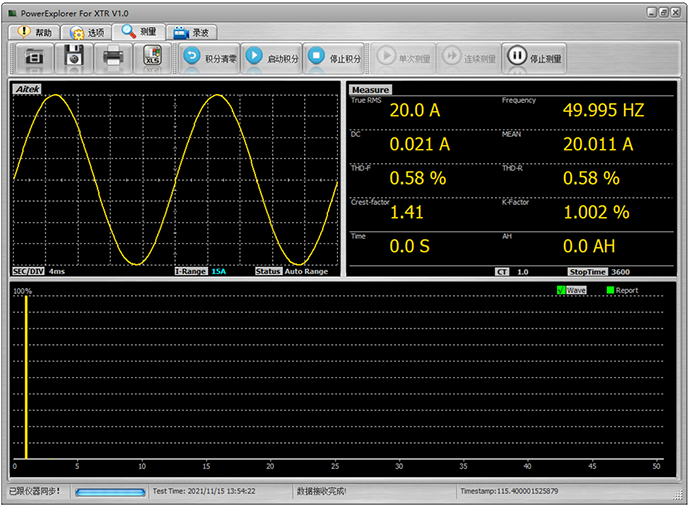Maximize the PowerExplorer window
The width and height of the screenshot is (690, 508).
[664, 12]
